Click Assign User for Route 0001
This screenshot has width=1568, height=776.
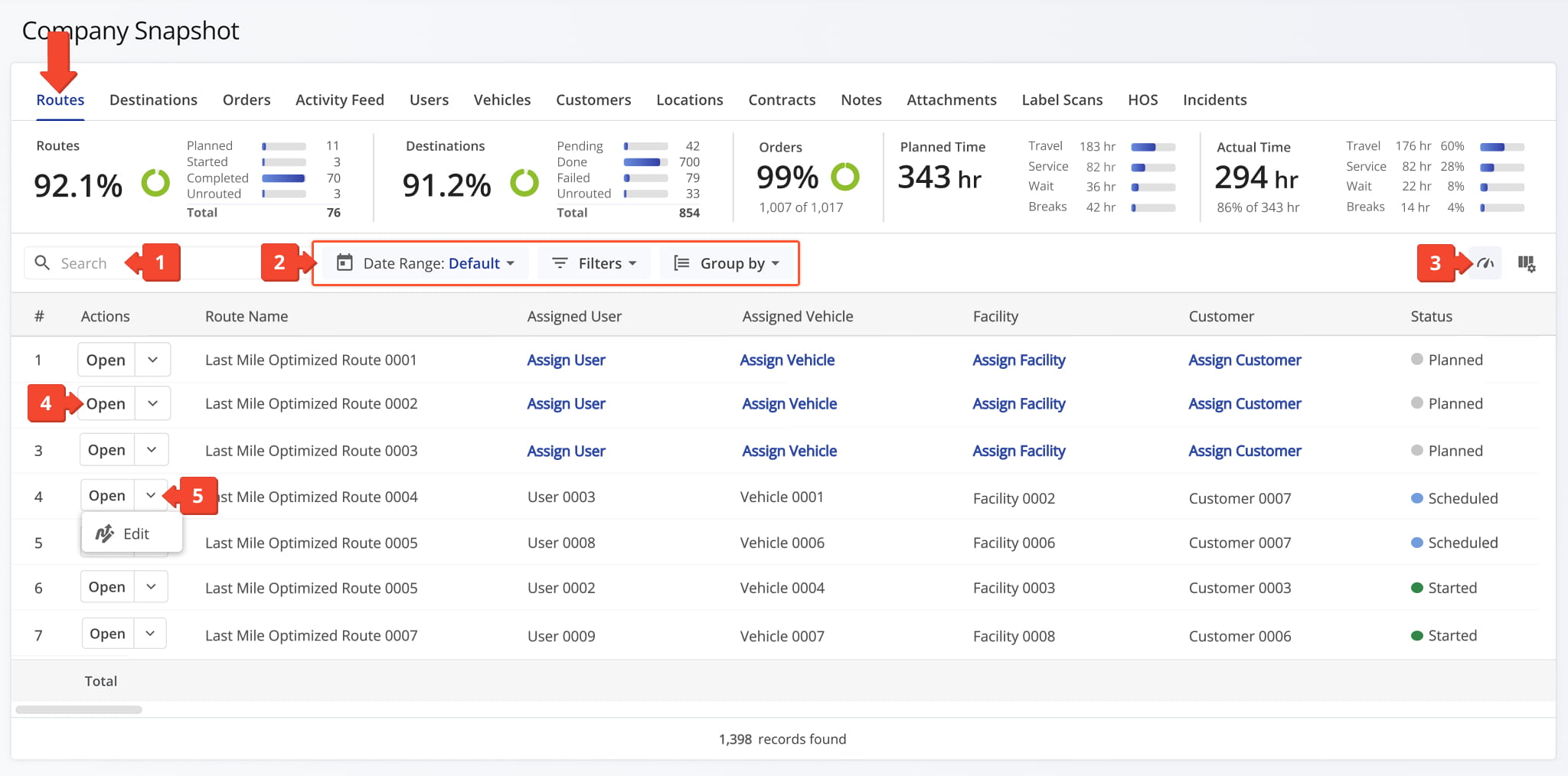click(566, 360)
